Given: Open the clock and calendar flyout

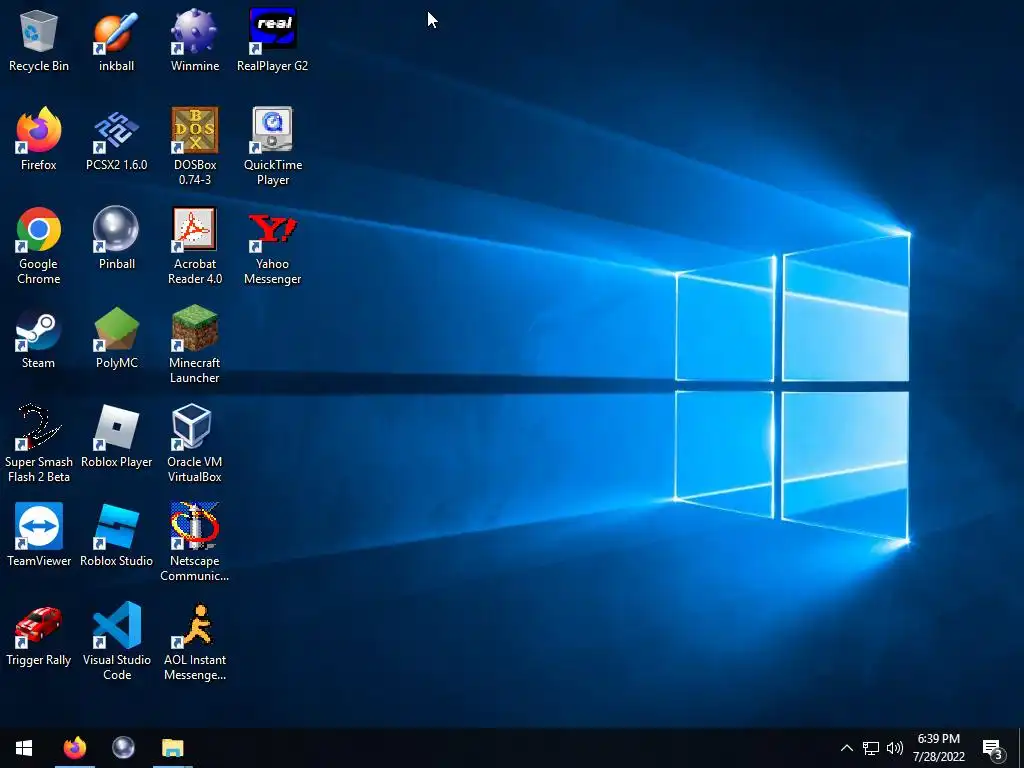Looking at the screenshot, I should (938, 748).
